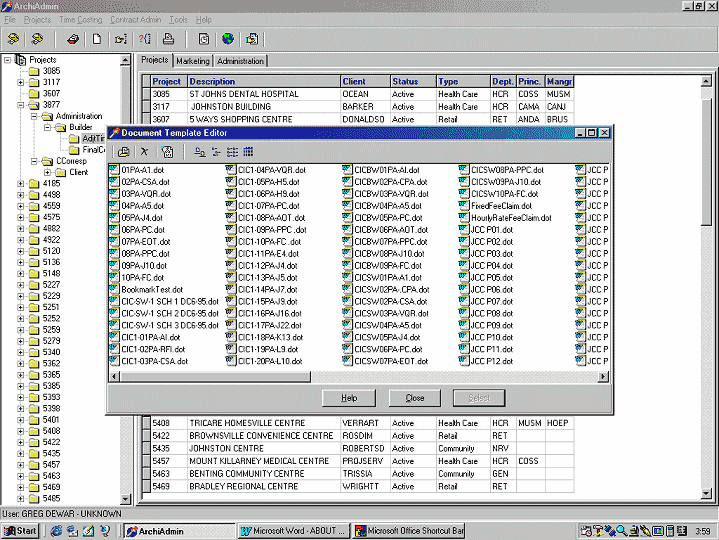Click template list horizontal scrollbar thumb
This screenshot has width=719, height=540.
pos(216,377)
